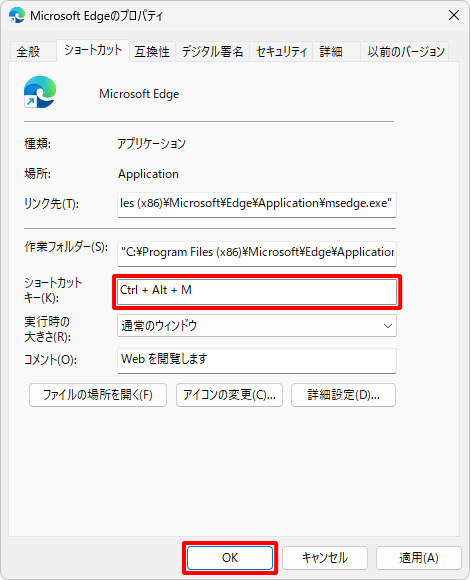Select the ショートカット tab
Image resolution: width=470 pixels, height=580 pixels.
[93, 50]
